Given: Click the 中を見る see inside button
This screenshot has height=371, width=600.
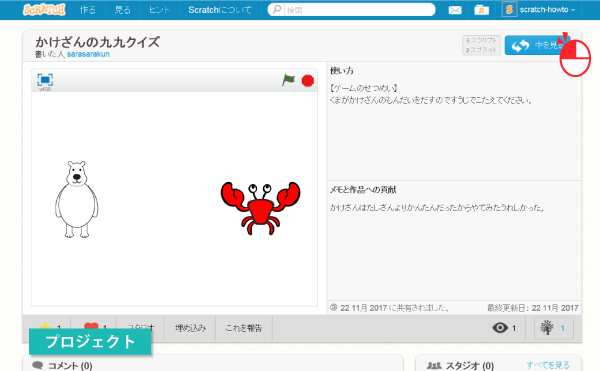Looking at the screenshot, I should click(537, 46).
